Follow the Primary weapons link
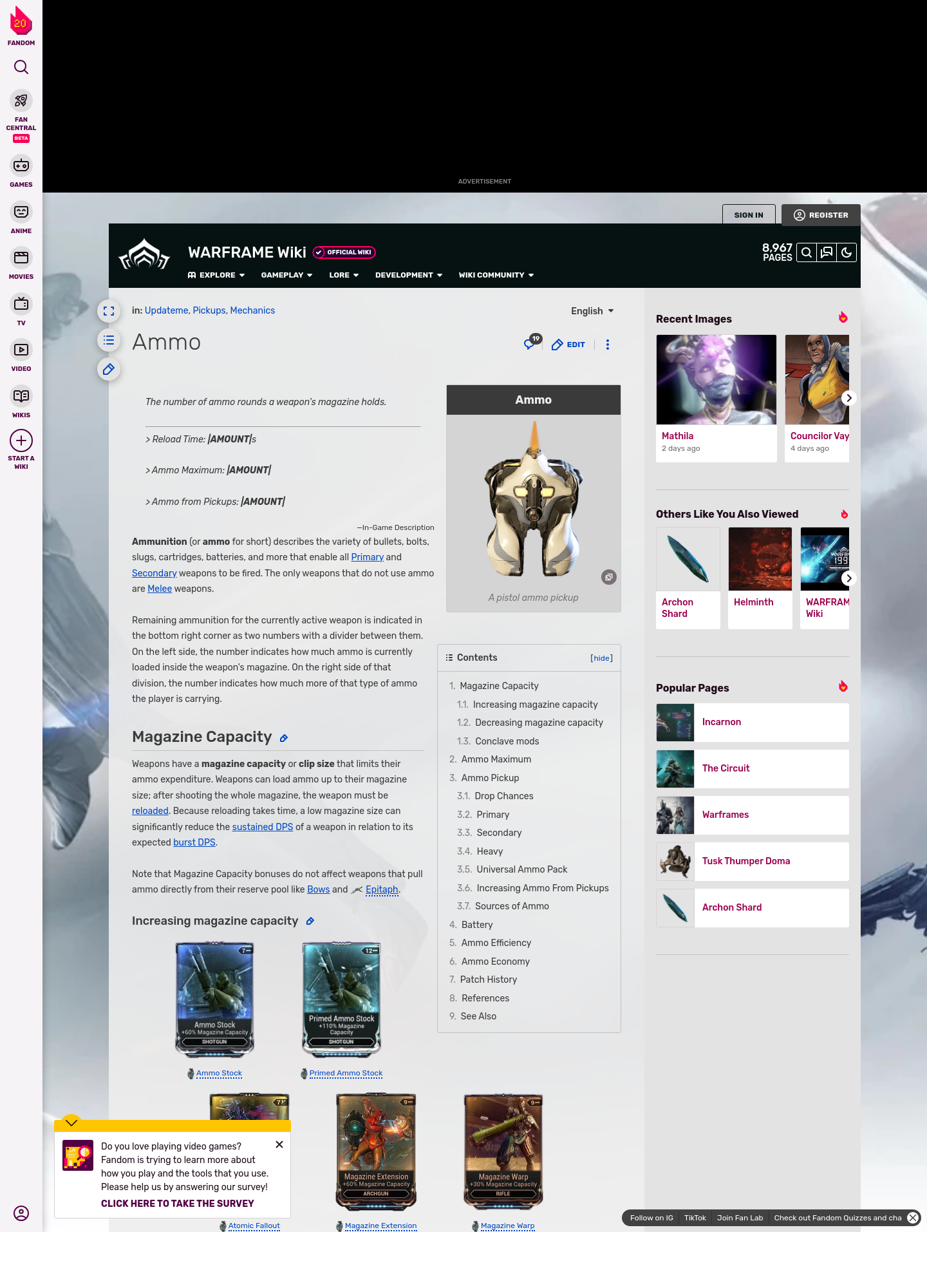This screenshot has width=927, height=1288. (x=368, y=557)
